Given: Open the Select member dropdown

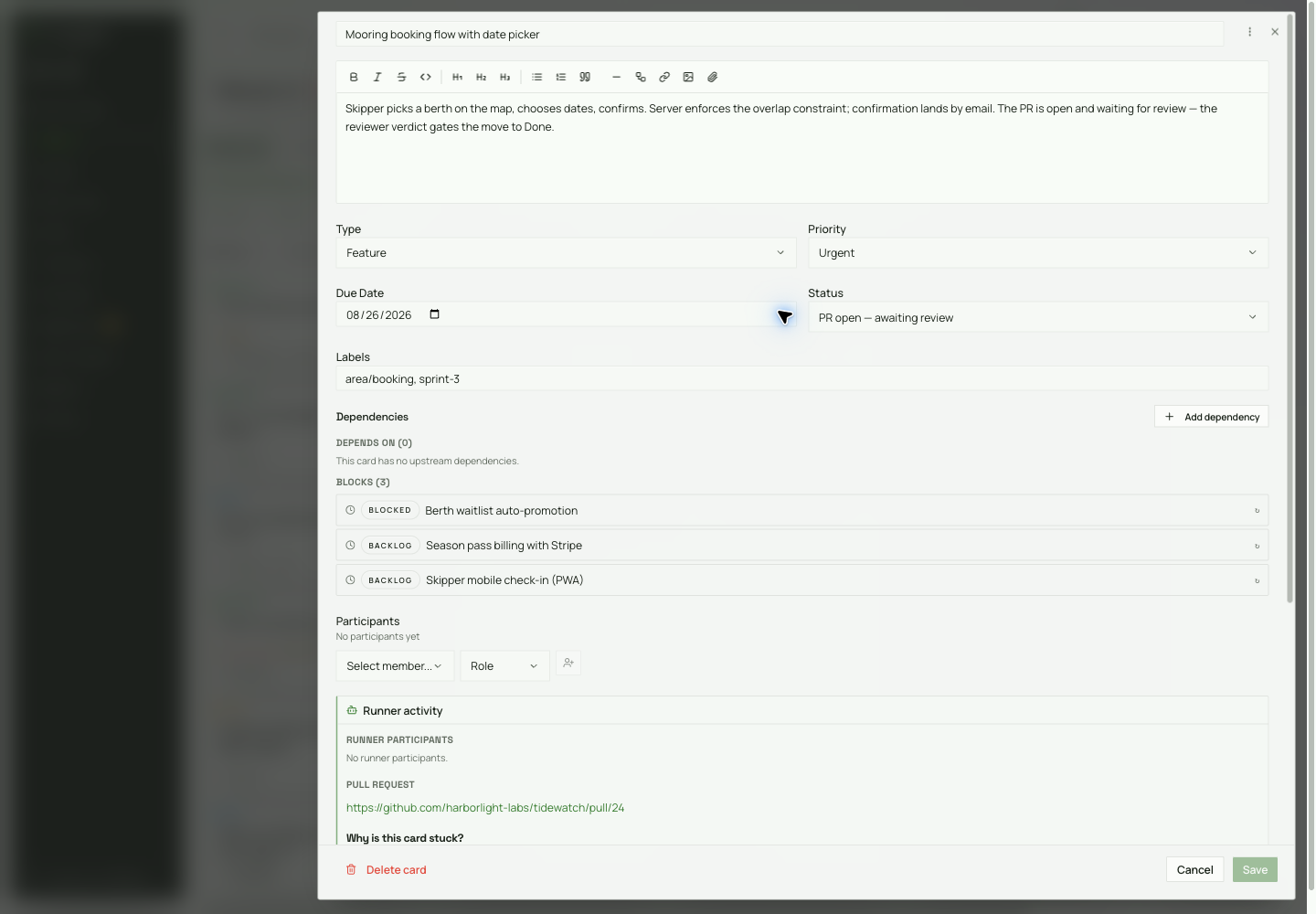Looking at the screenshot, I should 395,666.
